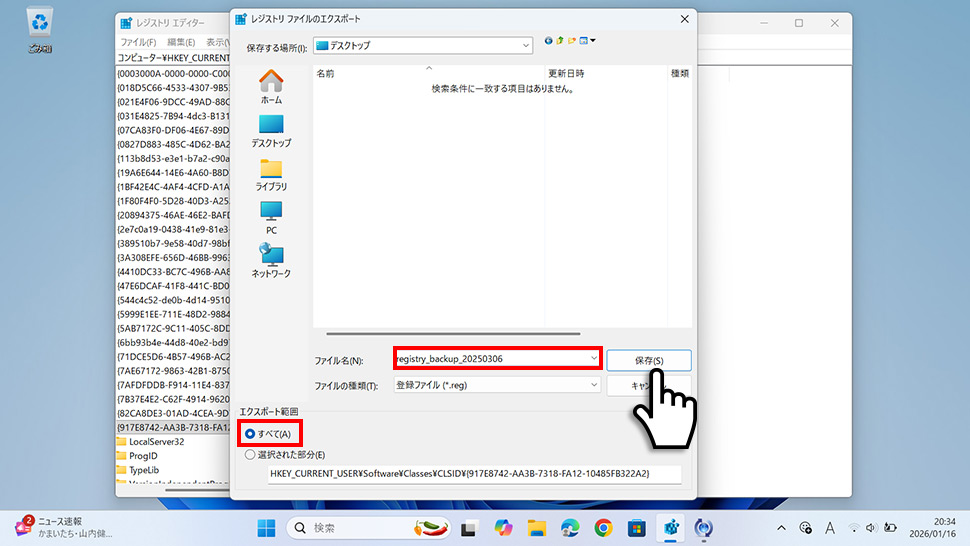Click into the File name text field
The width and height of the screenshot is (970, 546).
coord(491,359)
